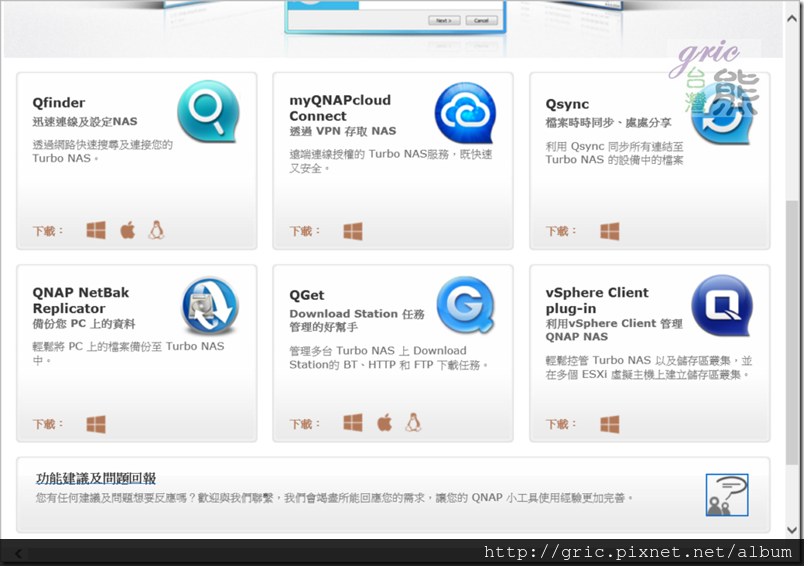Click the feedback speech bubble icon

727,495
